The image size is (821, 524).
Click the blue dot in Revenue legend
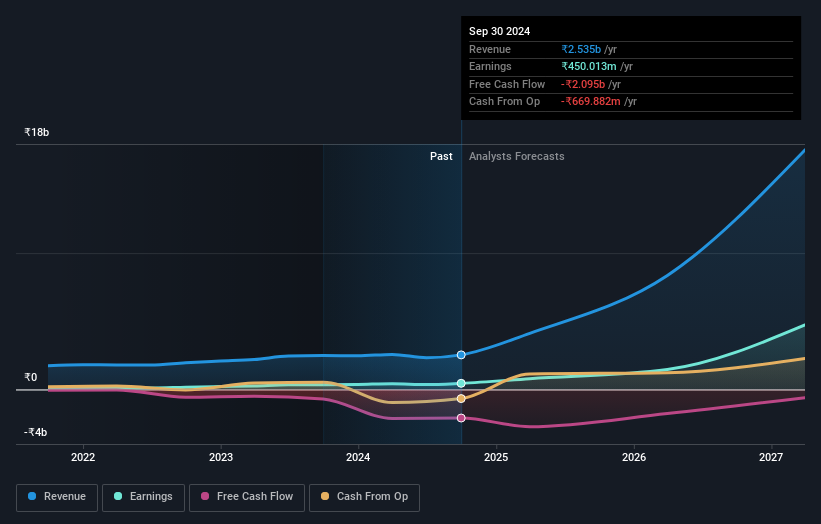pyautogui.click(x=32, y=496)
